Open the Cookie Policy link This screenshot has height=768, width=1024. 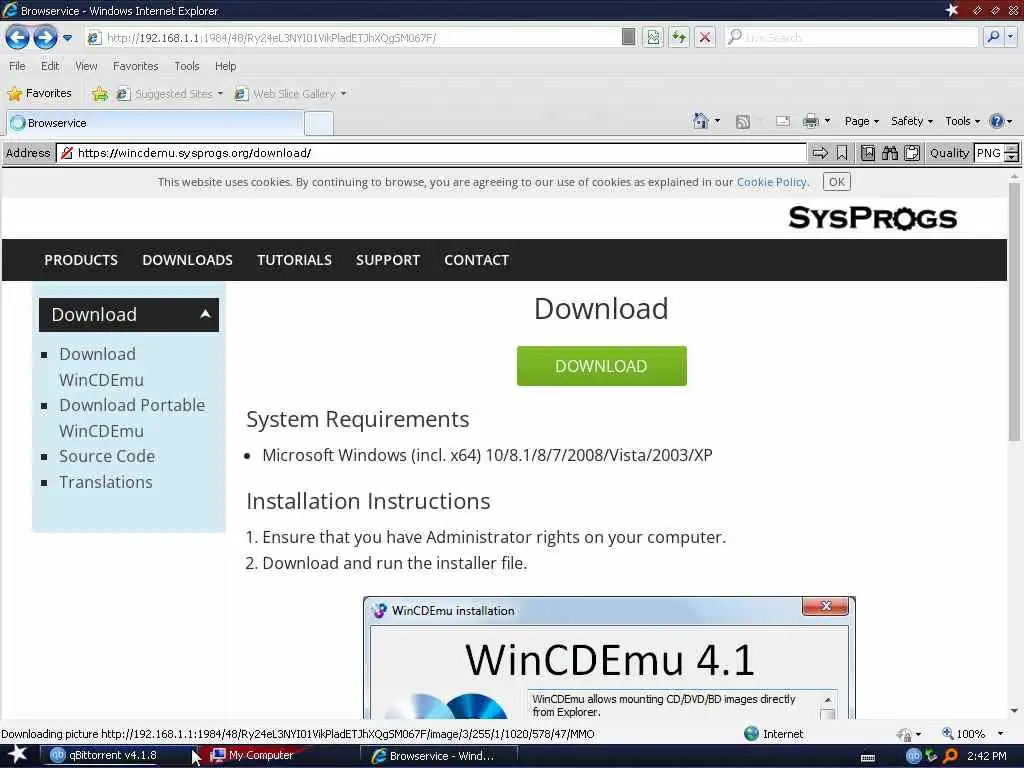[771, 182]
